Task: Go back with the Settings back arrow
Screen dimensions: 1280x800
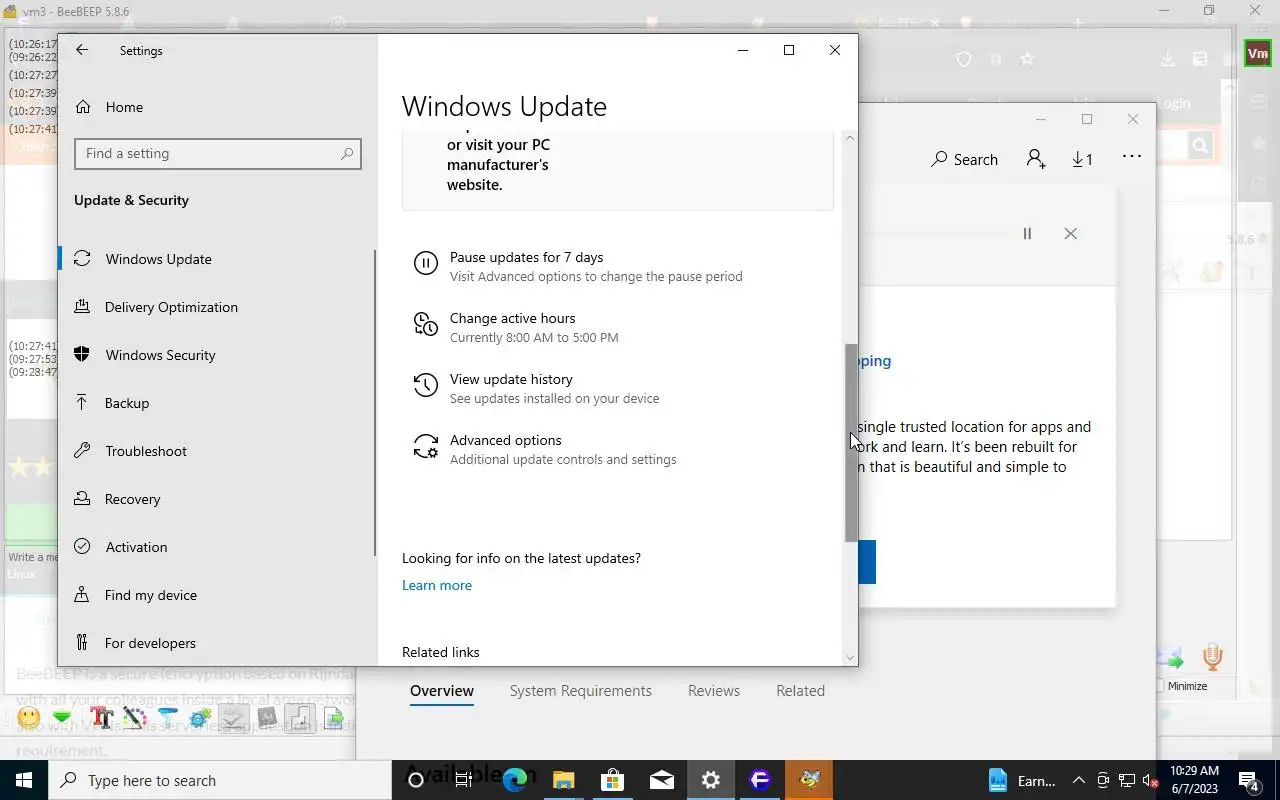Action: click(x=82, y=50)
